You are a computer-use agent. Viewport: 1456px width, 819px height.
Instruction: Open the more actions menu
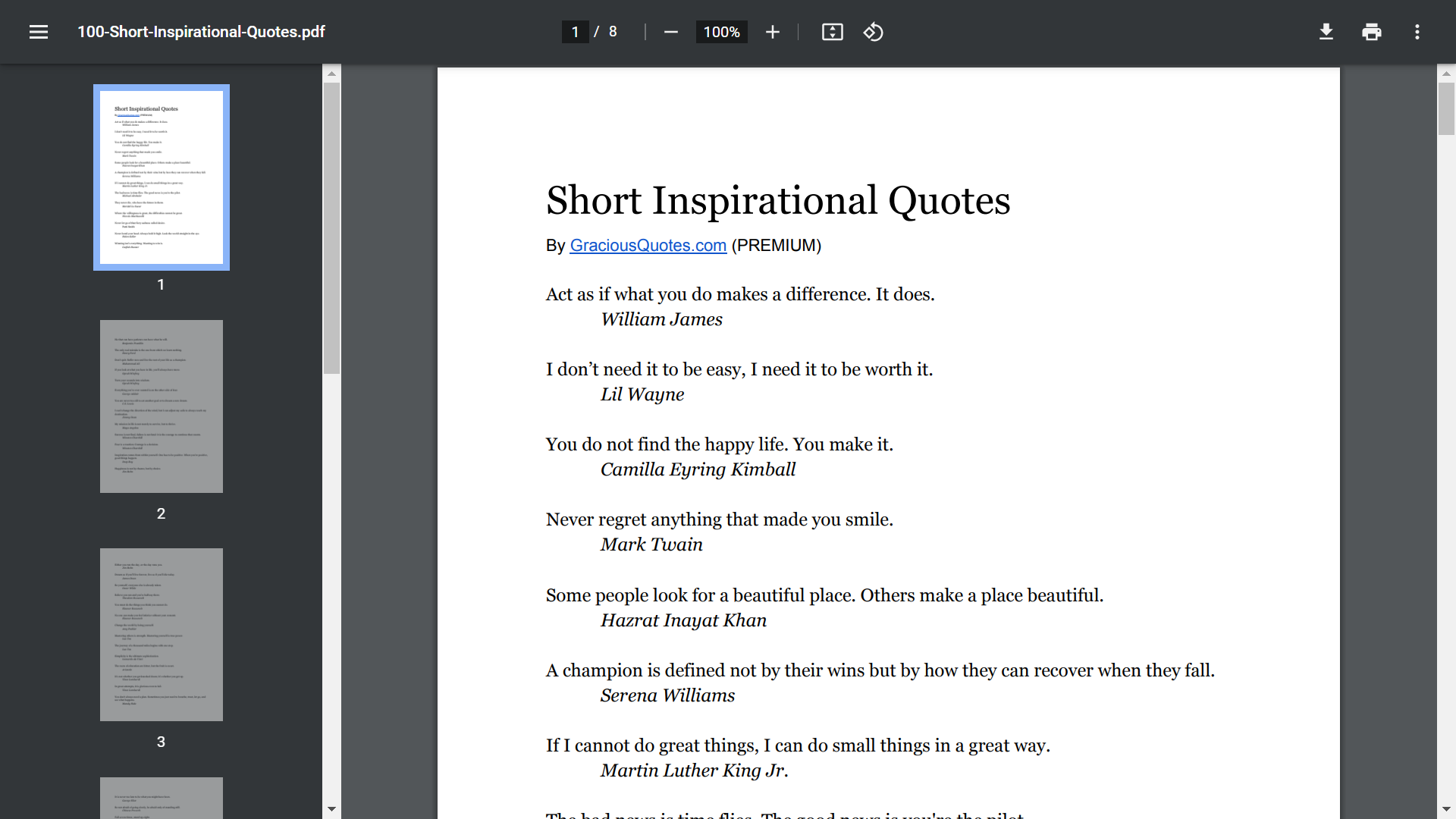point(1417,32)
